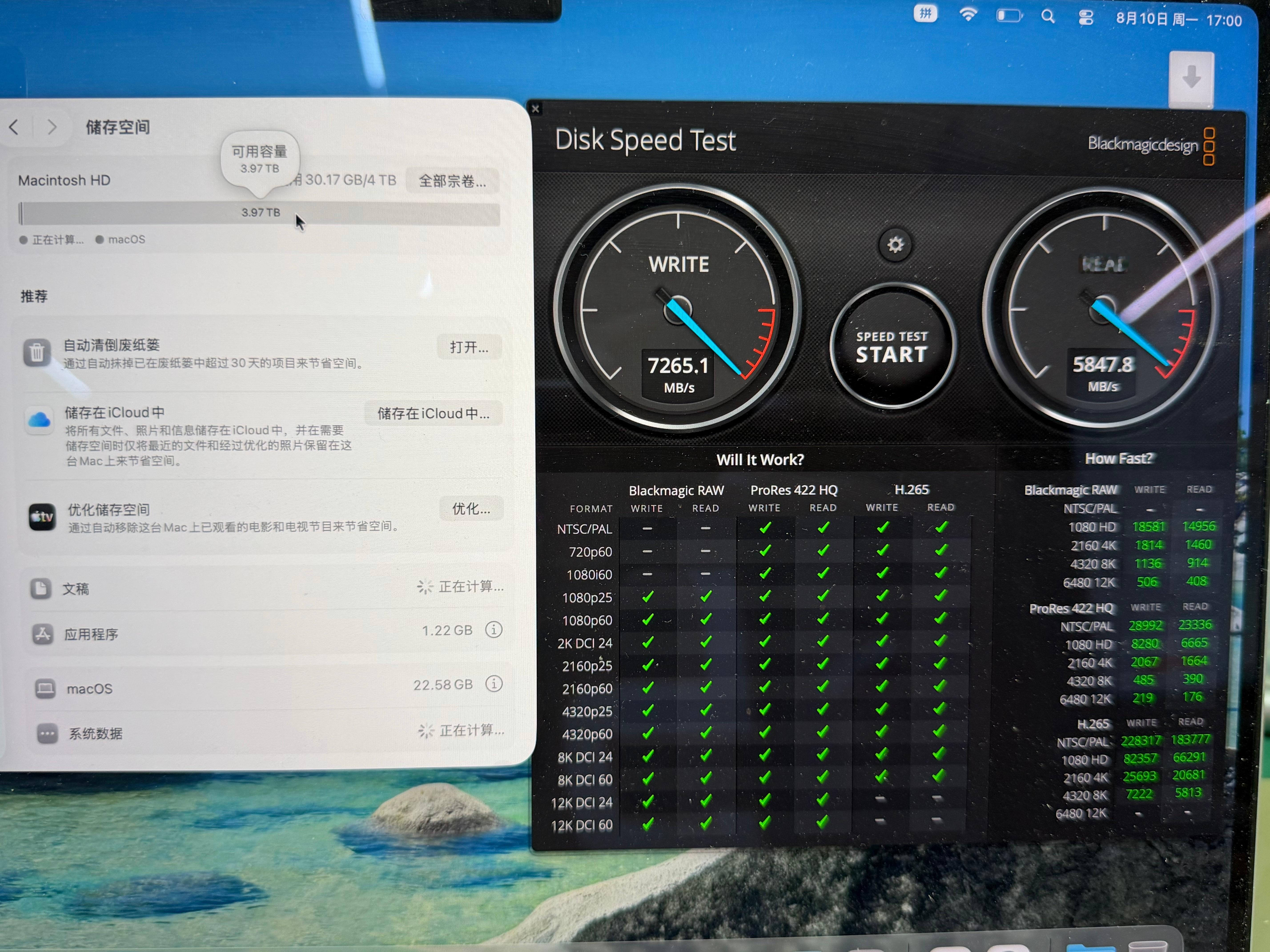1270x952 pixels.
Task: Click 打开 for auto-empty trash
Action: click(469, 347)
